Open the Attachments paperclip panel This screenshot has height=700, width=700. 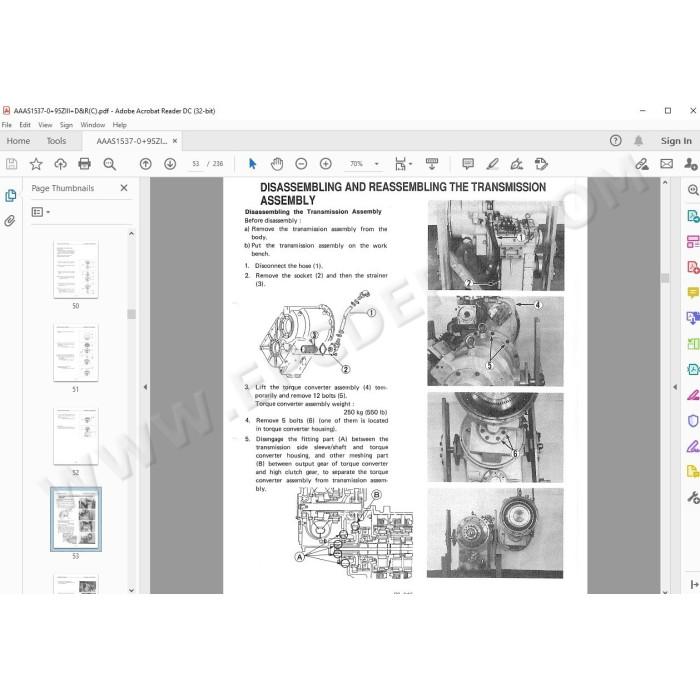point(10,221)
